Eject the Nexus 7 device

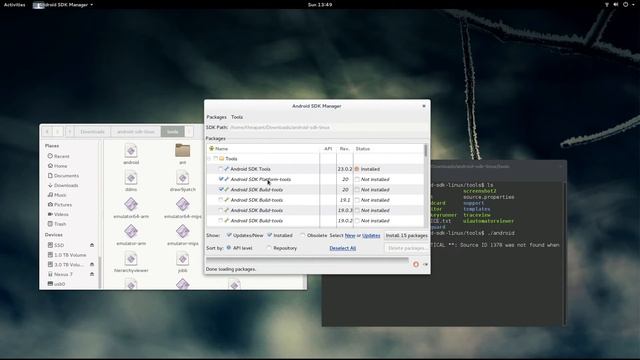(92, 274)
